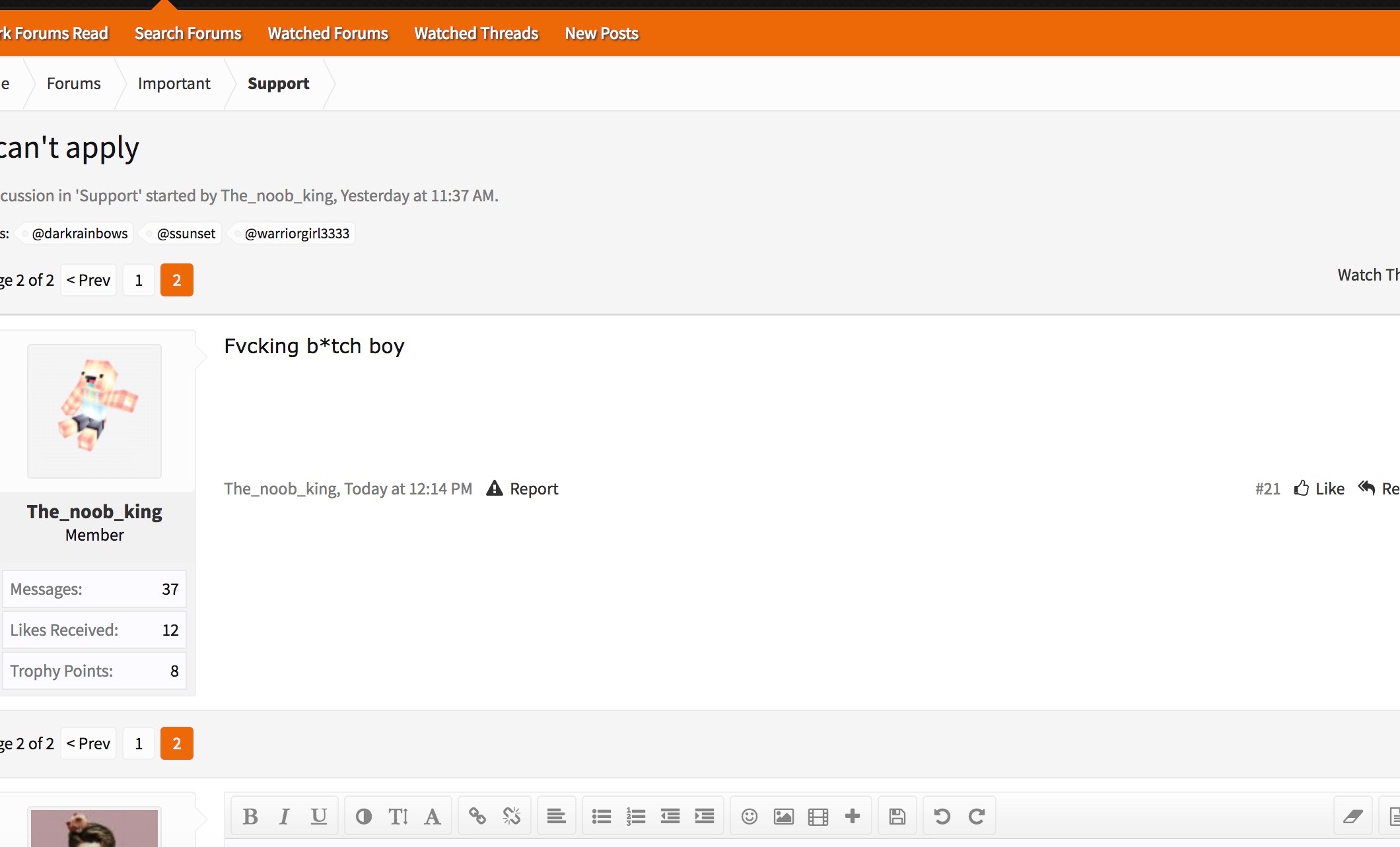Image resolution: width=1400 pixels, height=847 pixels.
Task: Open Search Forums in orange navigation bar
Action: 188,33
